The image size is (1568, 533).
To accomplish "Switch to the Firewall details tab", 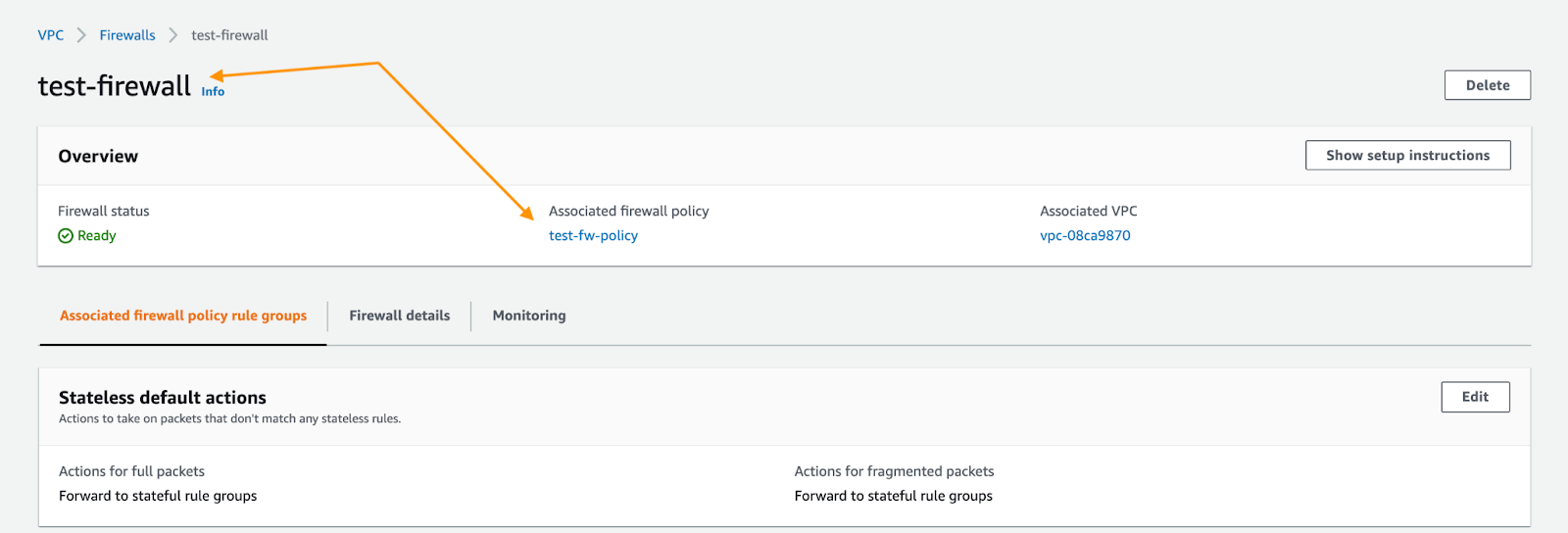I will 400,315.
